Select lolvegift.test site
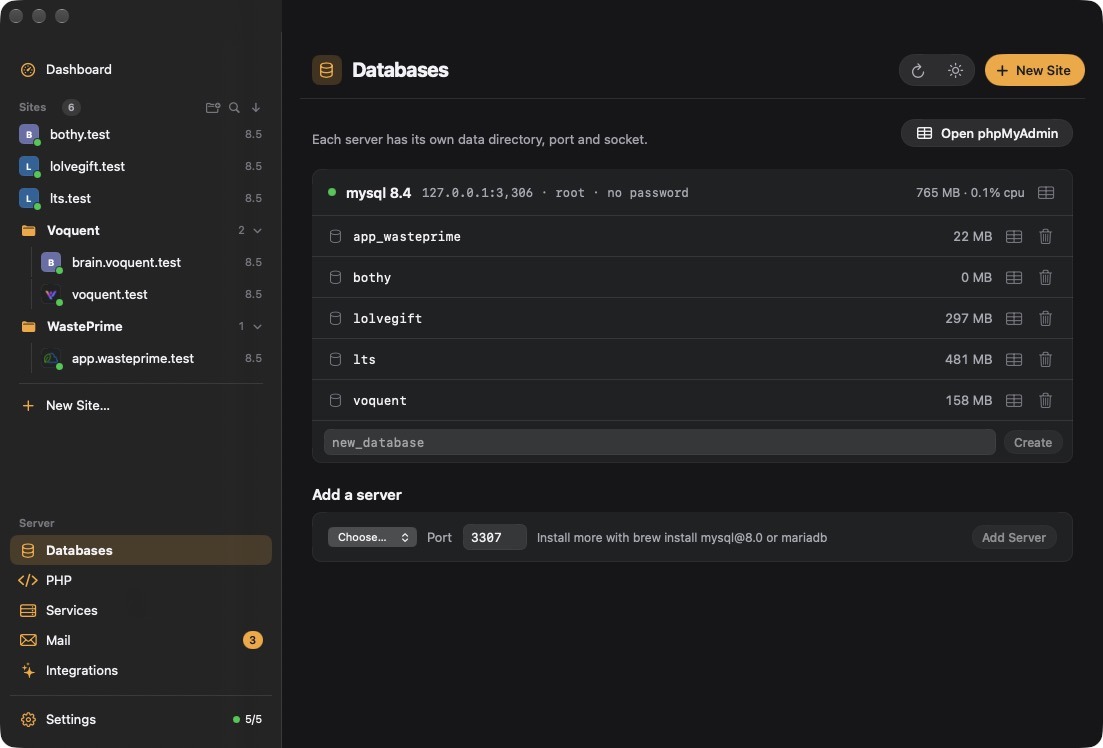The width and height of the screenshot is (1103, 748). coord(141,166)
